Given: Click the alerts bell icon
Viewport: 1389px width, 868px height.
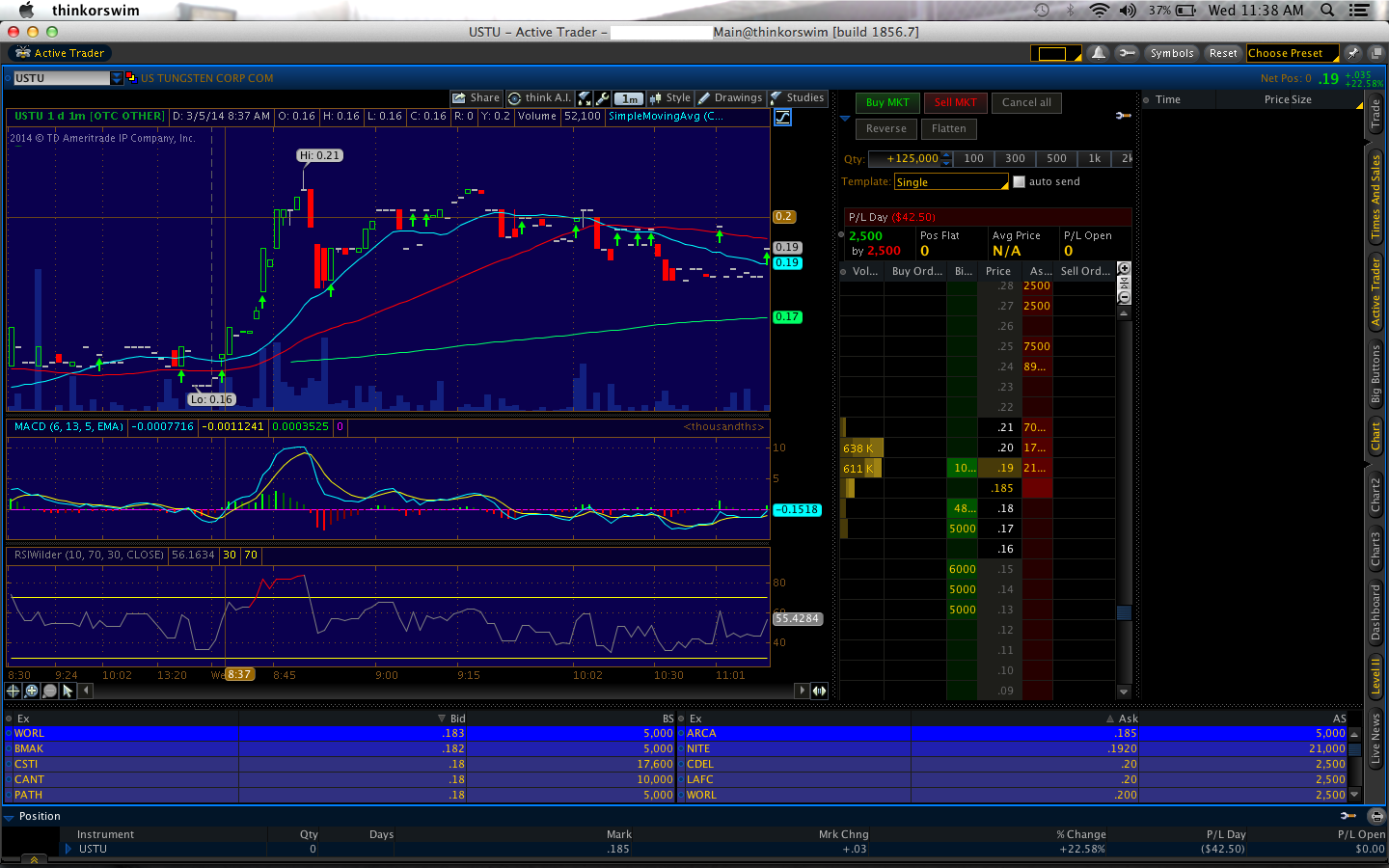Looking at the screenshot, I should point(1098,53).
